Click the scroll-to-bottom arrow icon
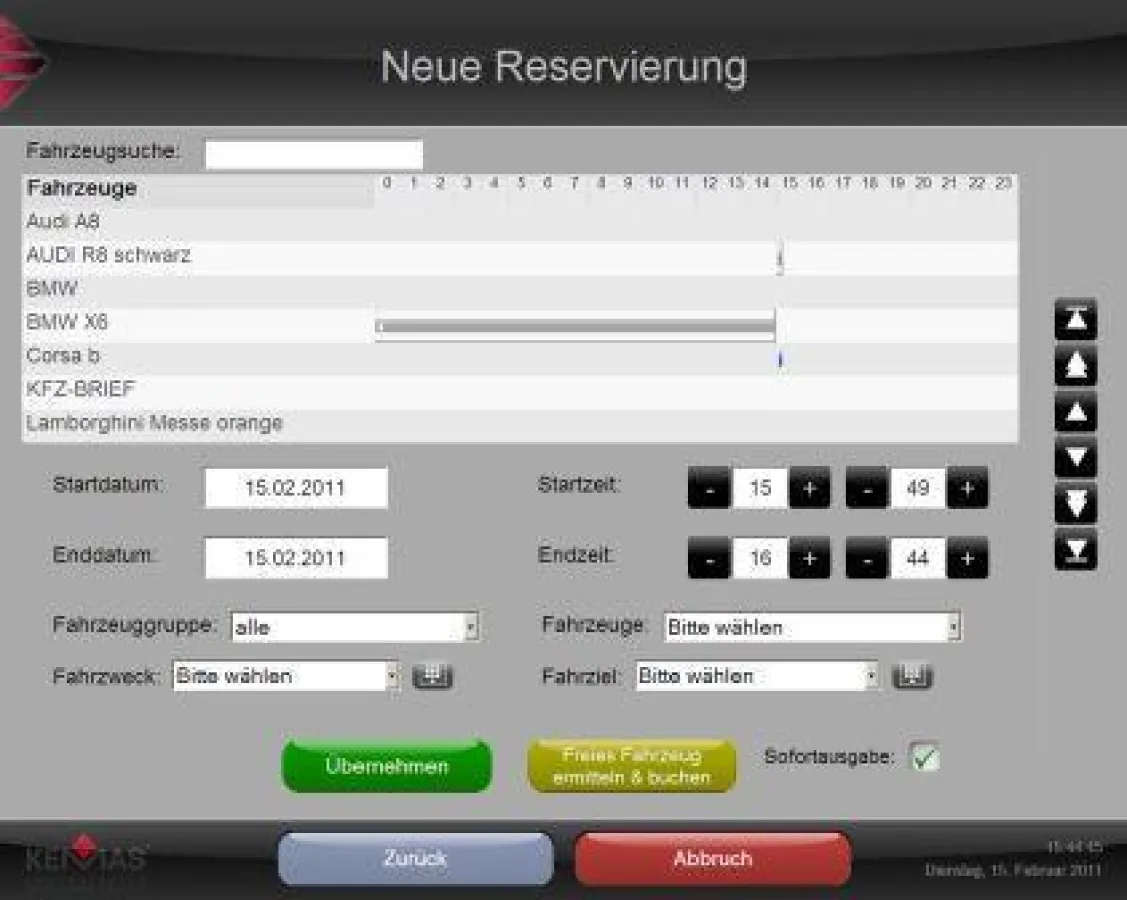The height and width of the screenshot is (900, 1127). pyautogui.click(x=1075, y=551)
